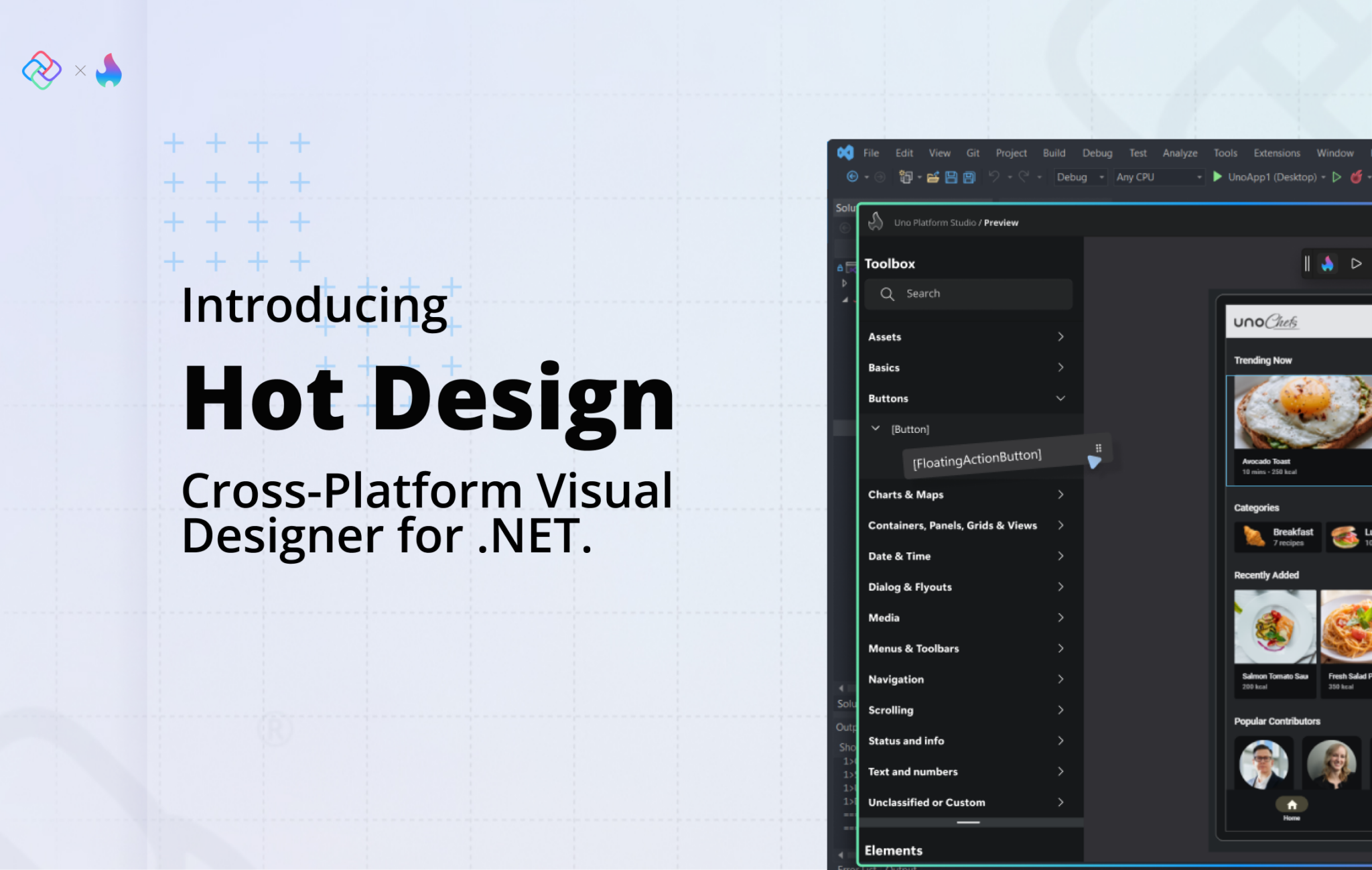The image size is (1372, 870).
Task: Open the Extensions menu
Action: click(x=1276, y=153)
